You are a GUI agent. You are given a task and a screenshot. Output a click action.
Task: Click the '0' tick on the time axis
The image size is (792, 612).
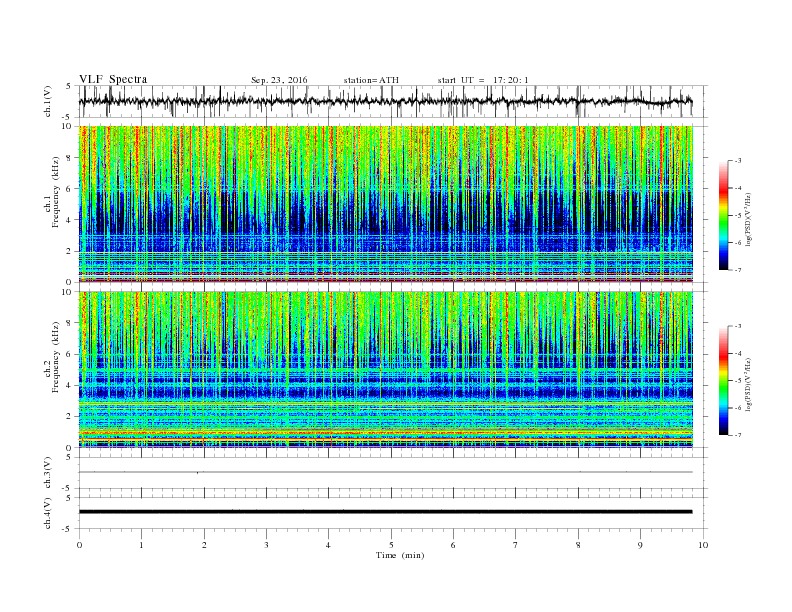79,545
